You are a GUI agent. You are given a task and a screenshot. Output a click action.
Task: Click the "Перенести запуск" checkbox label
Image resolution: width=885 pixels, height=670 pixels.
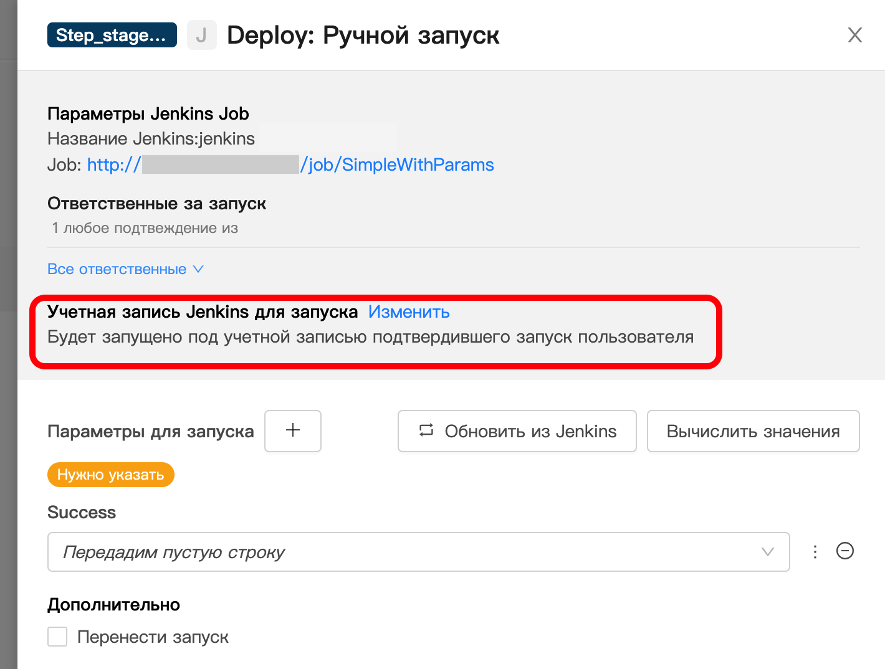tap(152, 637)
